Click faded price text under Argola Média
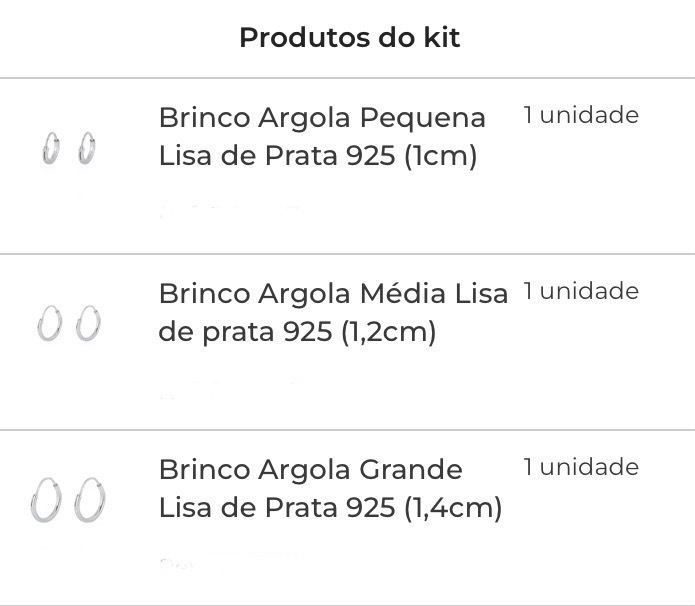 226,388
